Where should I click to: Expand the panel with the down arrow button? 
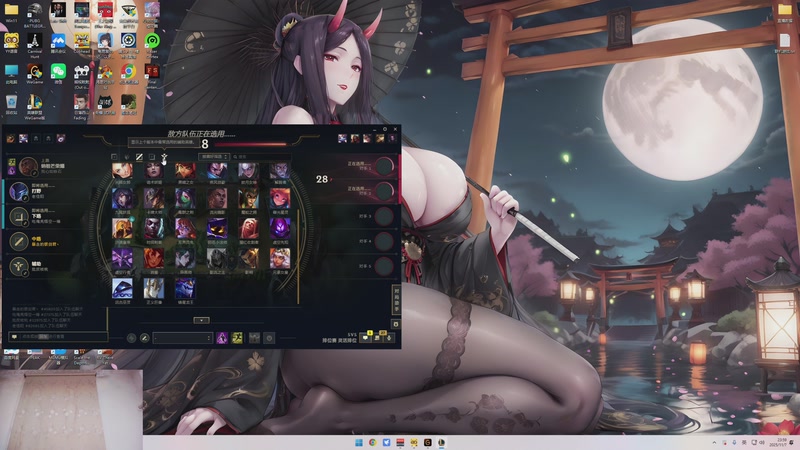point(202,320)
